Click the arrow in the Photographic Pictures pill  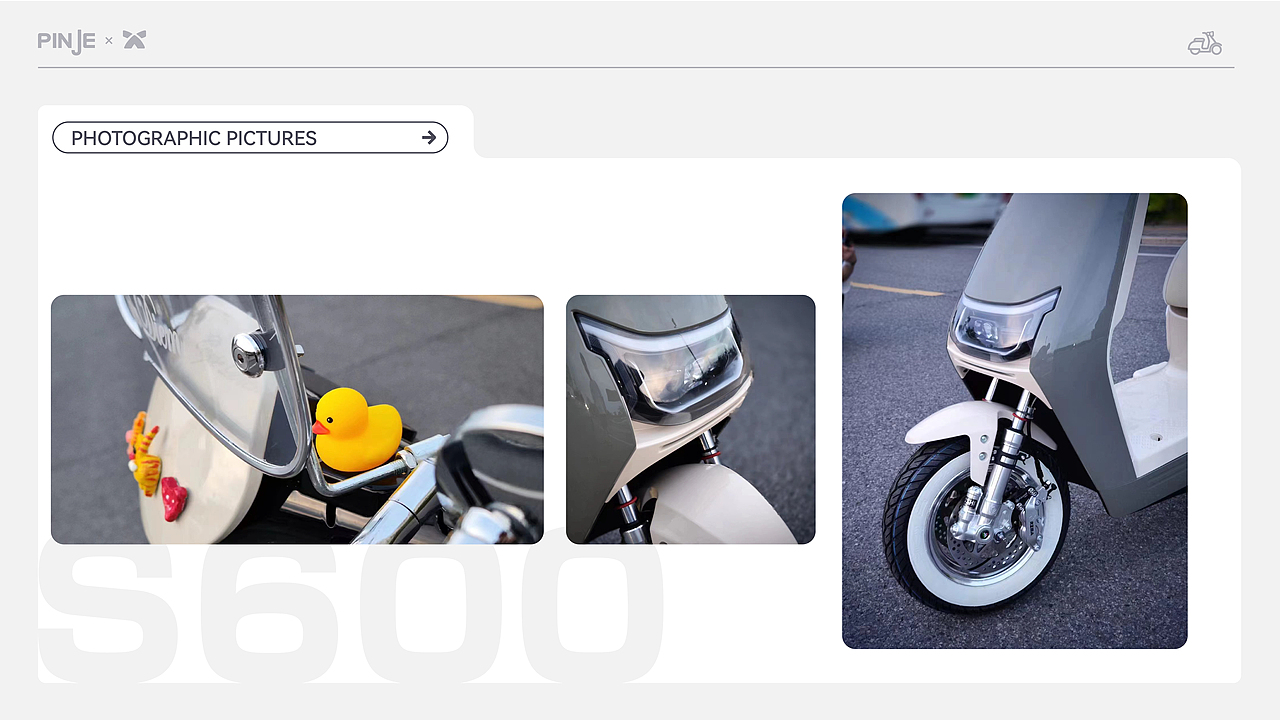pyautogui.click(x=429, y=138)
